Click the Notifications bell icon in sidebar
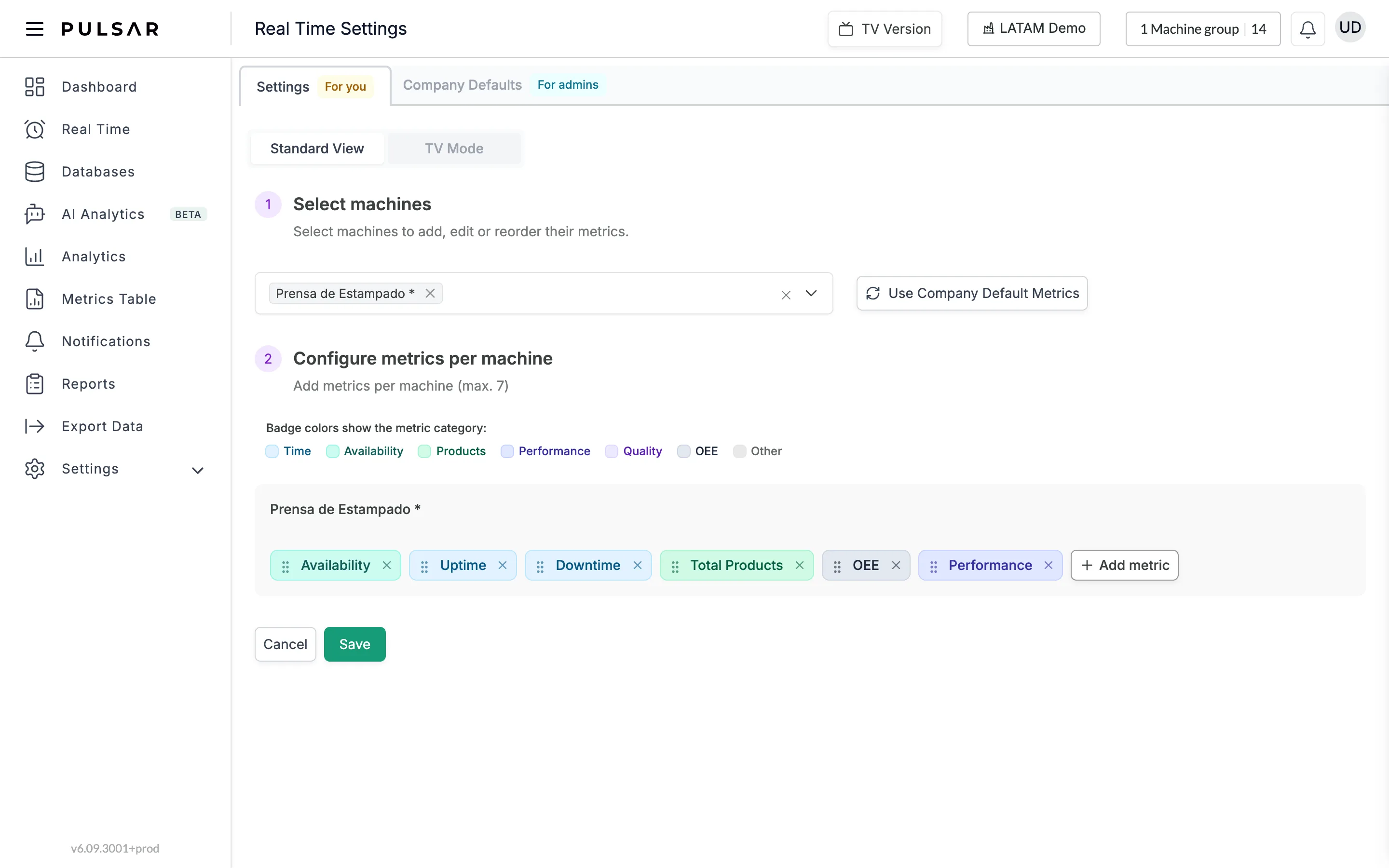 (34, 341)
